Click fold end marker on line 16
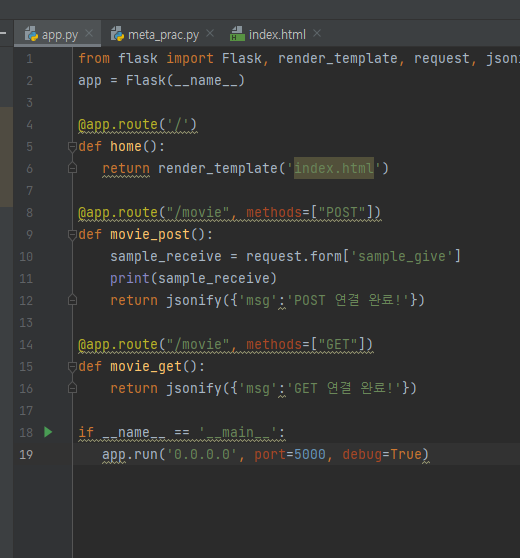The height and width of the screenshot is (558, 520). pos(72,388)
